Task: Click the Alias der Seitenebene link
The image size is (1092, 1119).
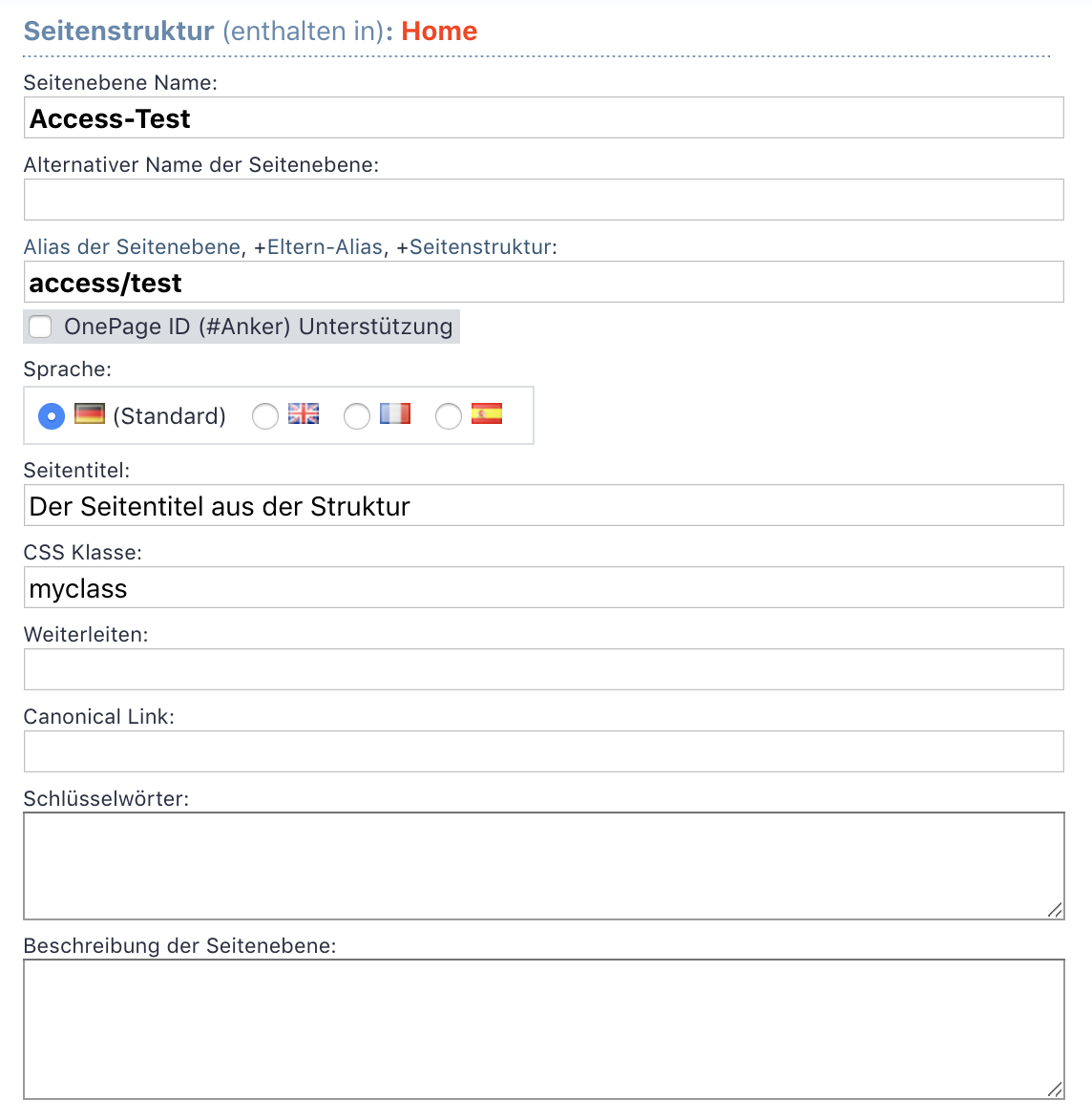Action: click(132, 247)
